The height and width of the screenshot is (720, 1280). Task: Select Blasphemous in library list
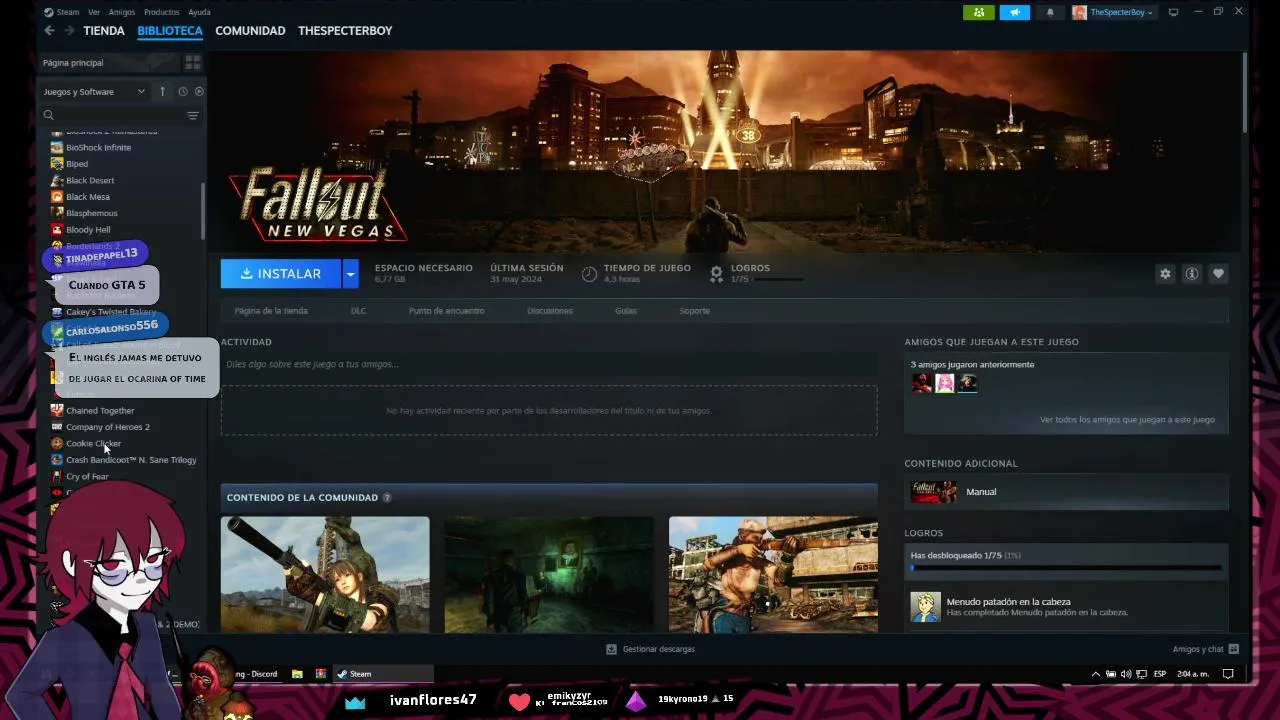pyautogui.click(x=92, y=213)
